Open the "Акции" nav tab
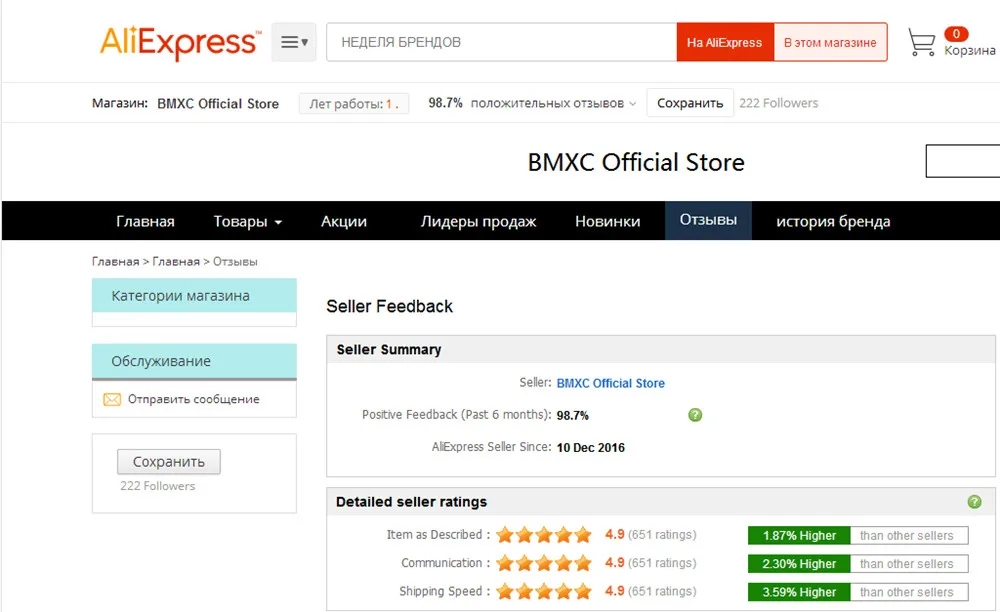Image resolution: width=1000 pixels, height=612 pixels. 344,221
